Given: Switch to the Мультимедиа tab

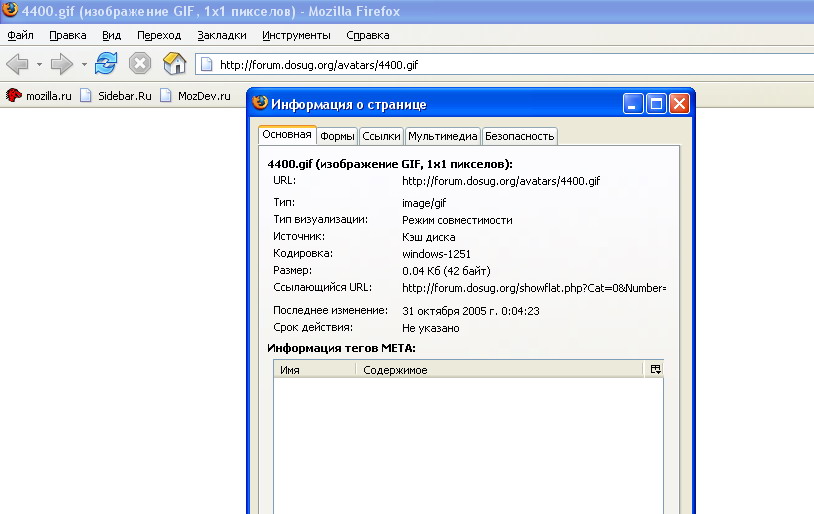Looking at the screenshot, I should pos(442,136).
